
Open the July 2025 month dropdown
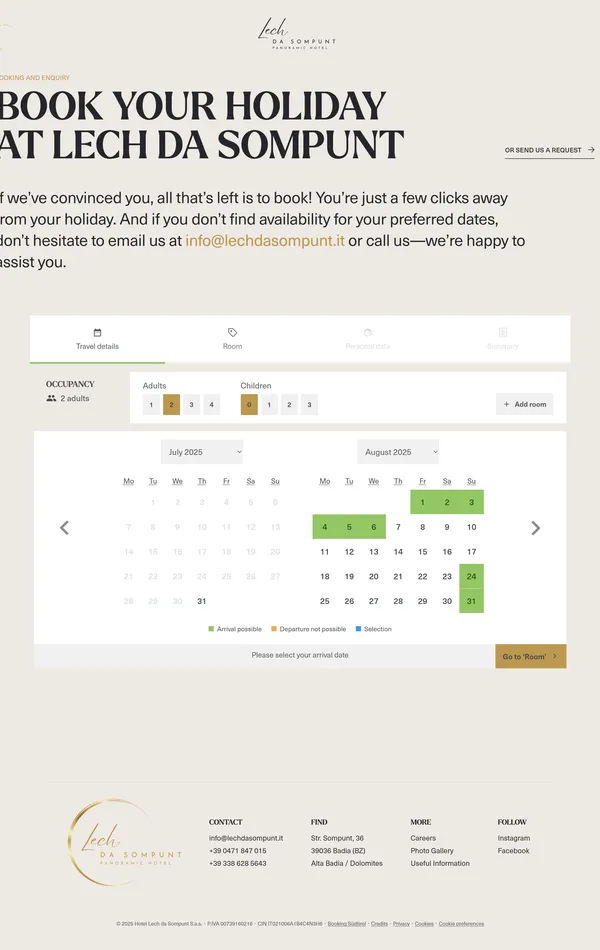pos(202,452)
